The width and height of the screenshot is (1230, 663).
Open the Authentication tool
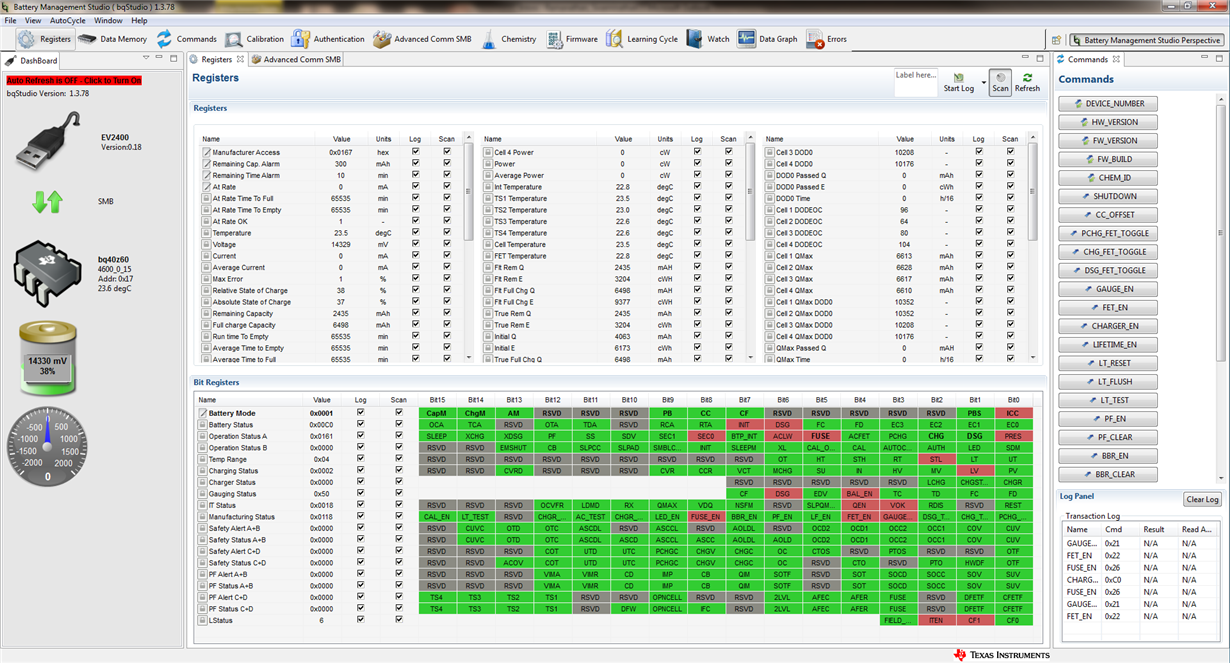pos(328,39)
